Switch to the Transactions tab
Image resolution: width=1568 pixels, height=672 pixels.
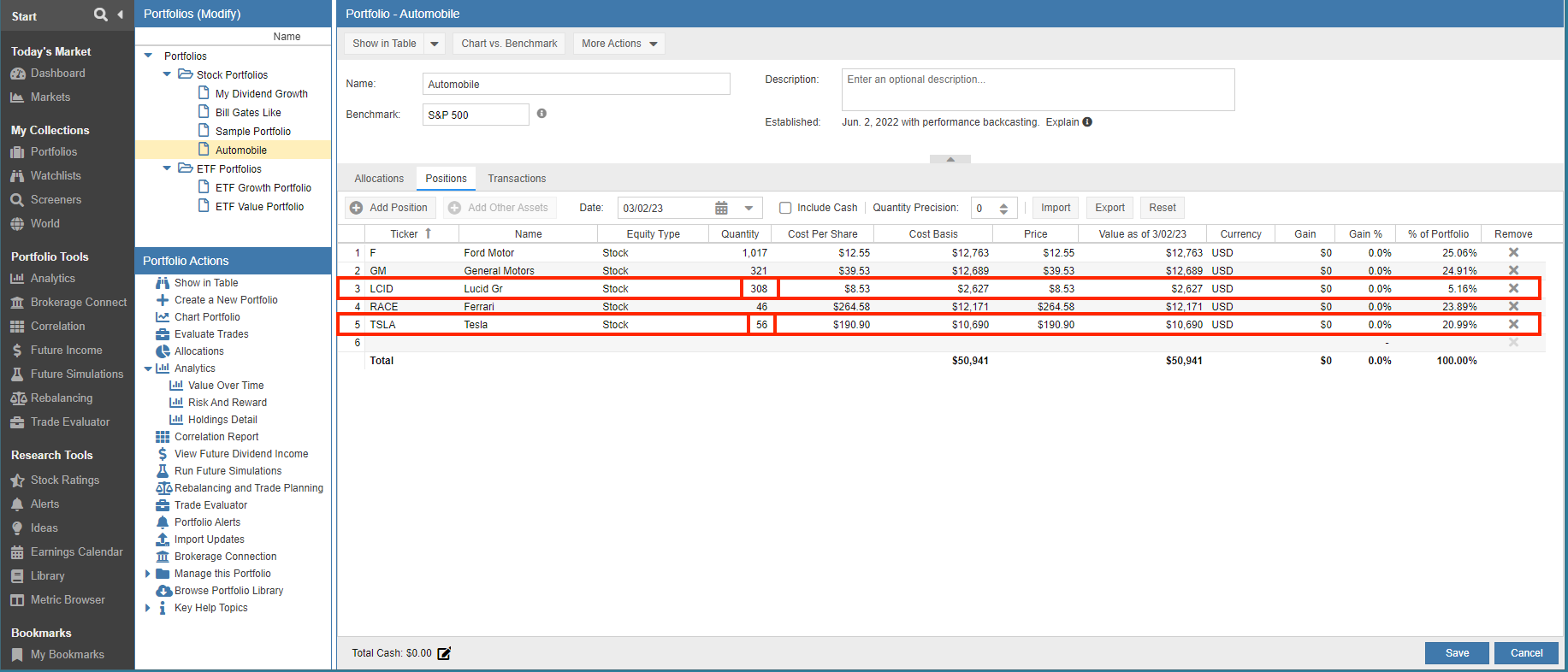517,179
